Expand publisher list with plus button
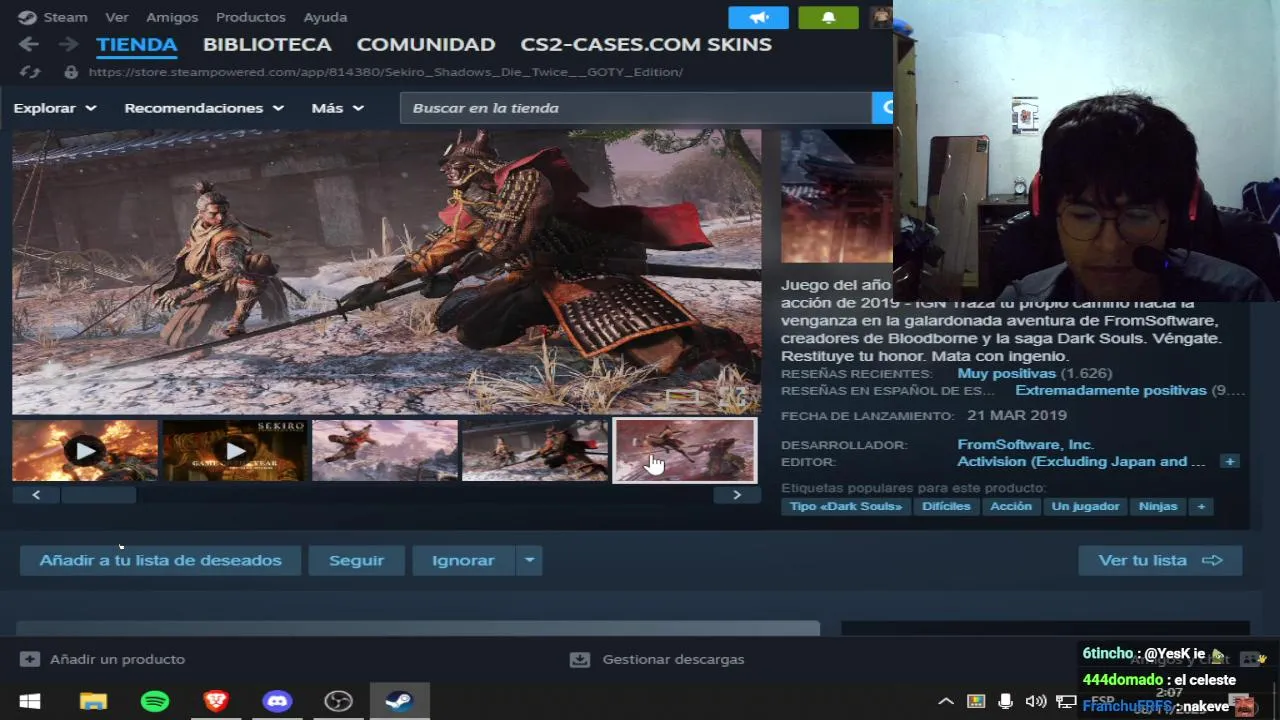 point(1229,461)
